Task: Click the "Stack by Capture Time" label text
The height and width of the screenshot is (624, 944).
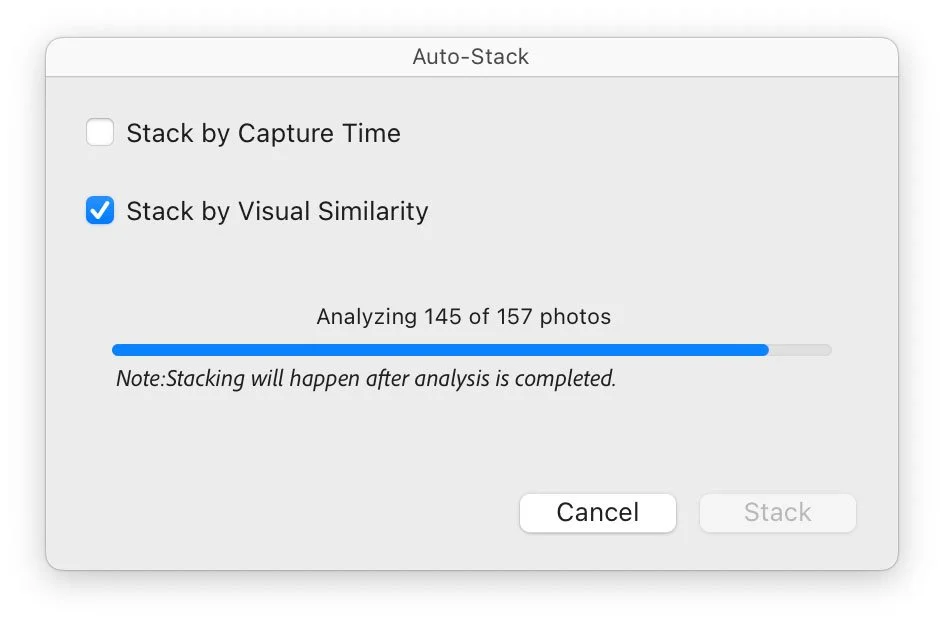Action: pyautogui.click(x=263, y=133)
